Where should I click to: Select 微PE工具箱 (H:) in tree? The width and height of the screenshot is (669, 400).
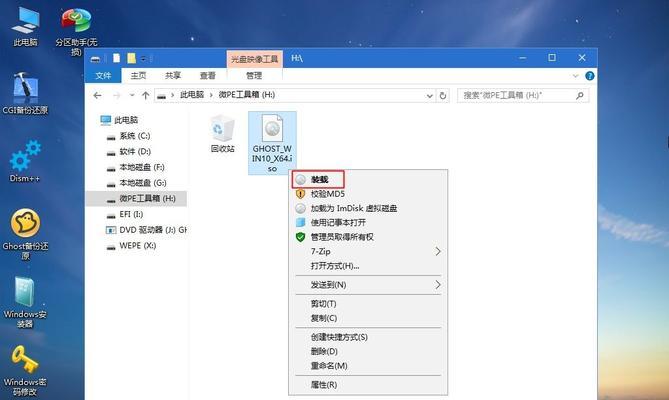[x=137, y=199]
